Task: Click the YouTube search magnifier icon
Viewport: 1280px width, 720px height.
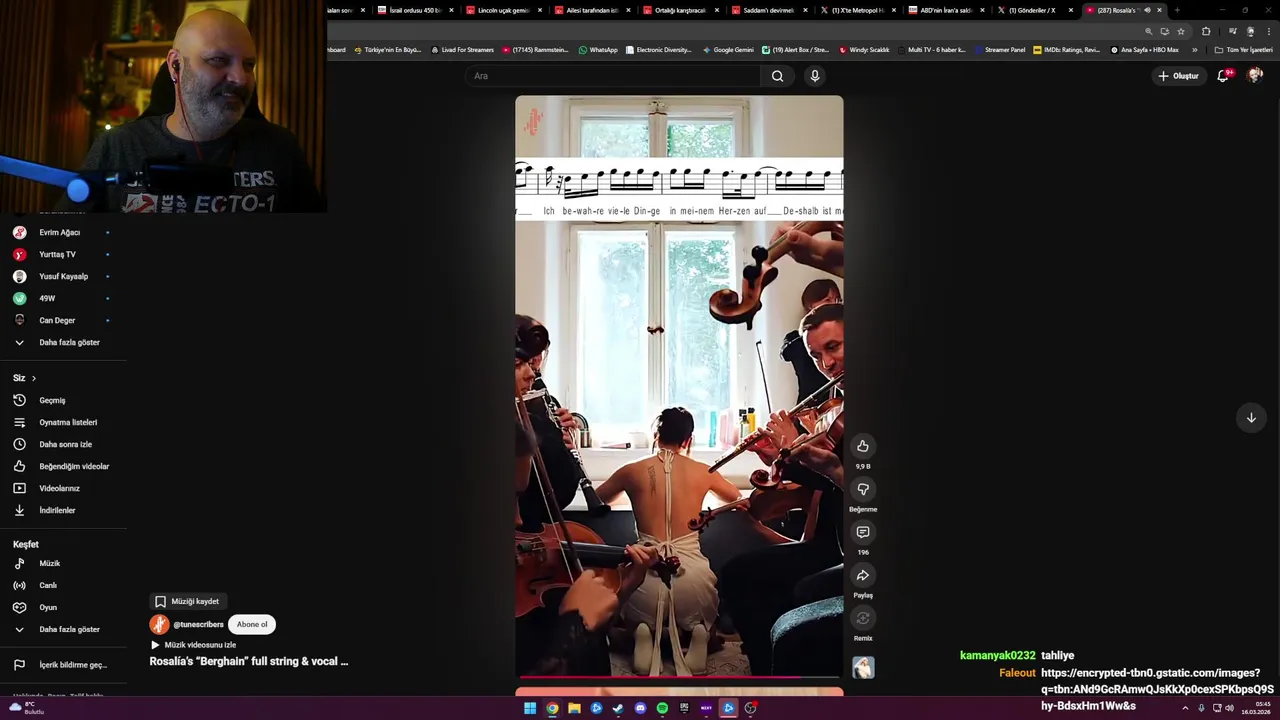Action: click(x=777, y=76)
